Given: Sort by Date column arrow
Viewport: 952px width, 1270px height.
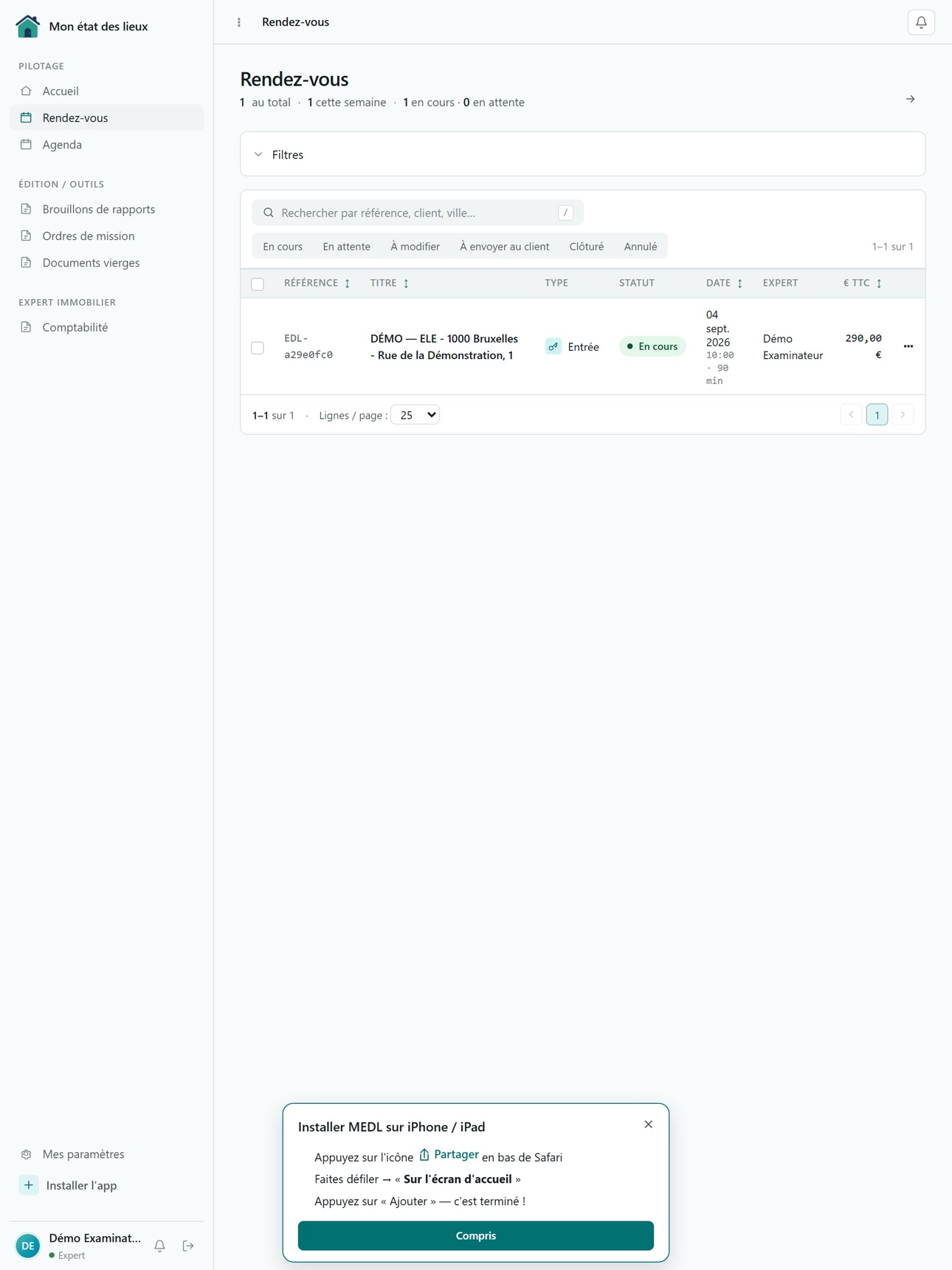Looking at the screenshot, I should click(x=740, y=284).
